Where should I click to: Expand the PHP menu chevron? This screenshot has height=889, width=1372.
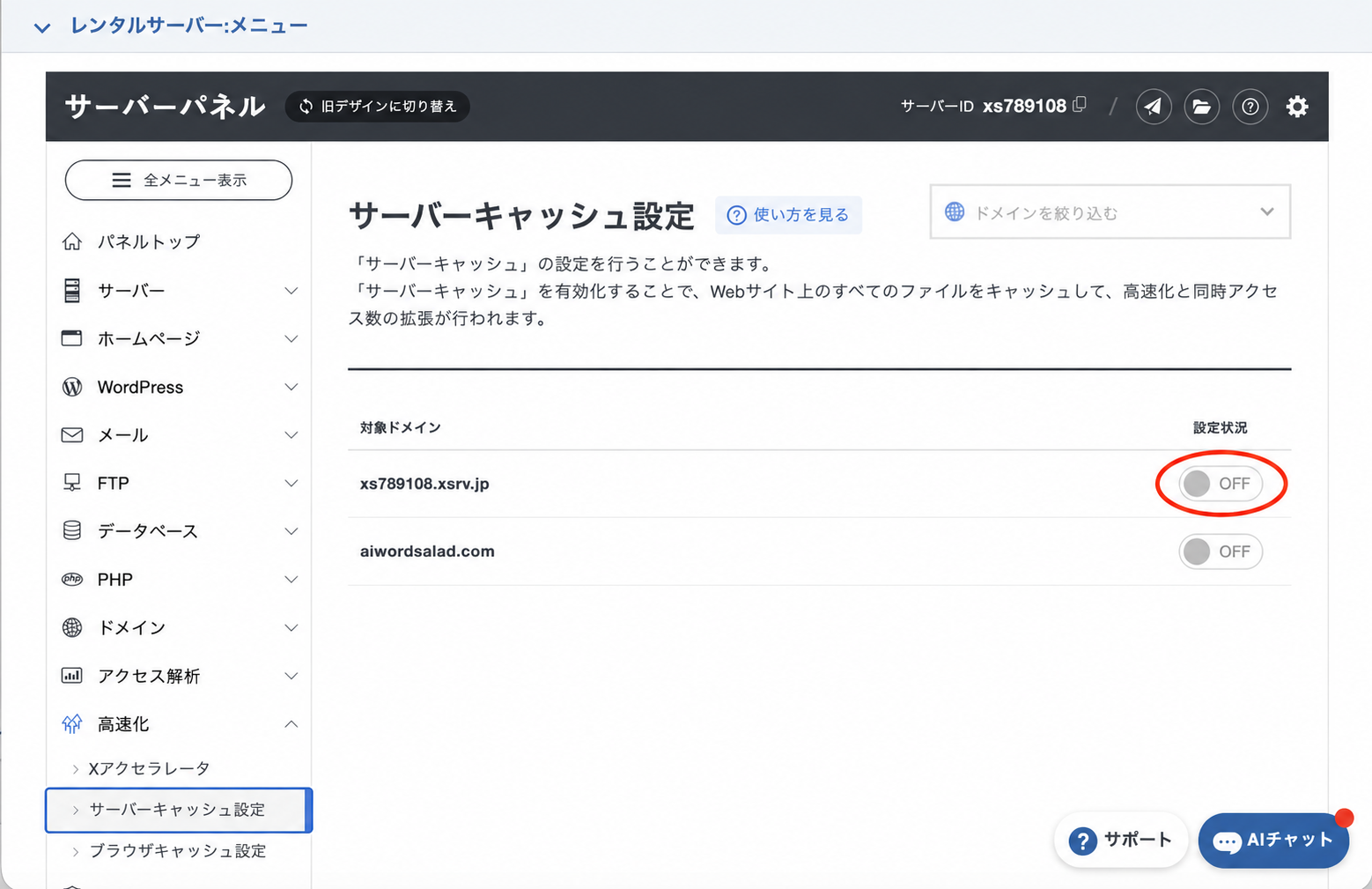pos(291,580)
